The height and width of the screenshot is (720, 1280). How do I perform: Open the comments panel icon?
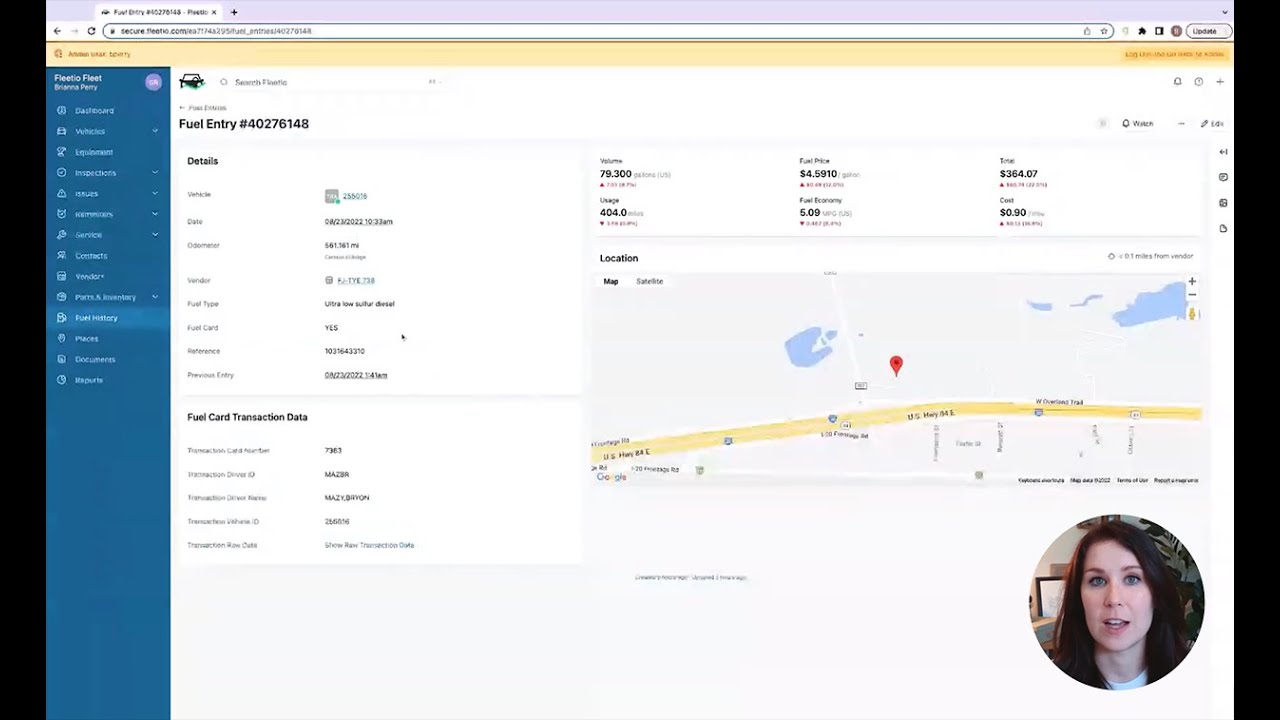[1223, 177]
